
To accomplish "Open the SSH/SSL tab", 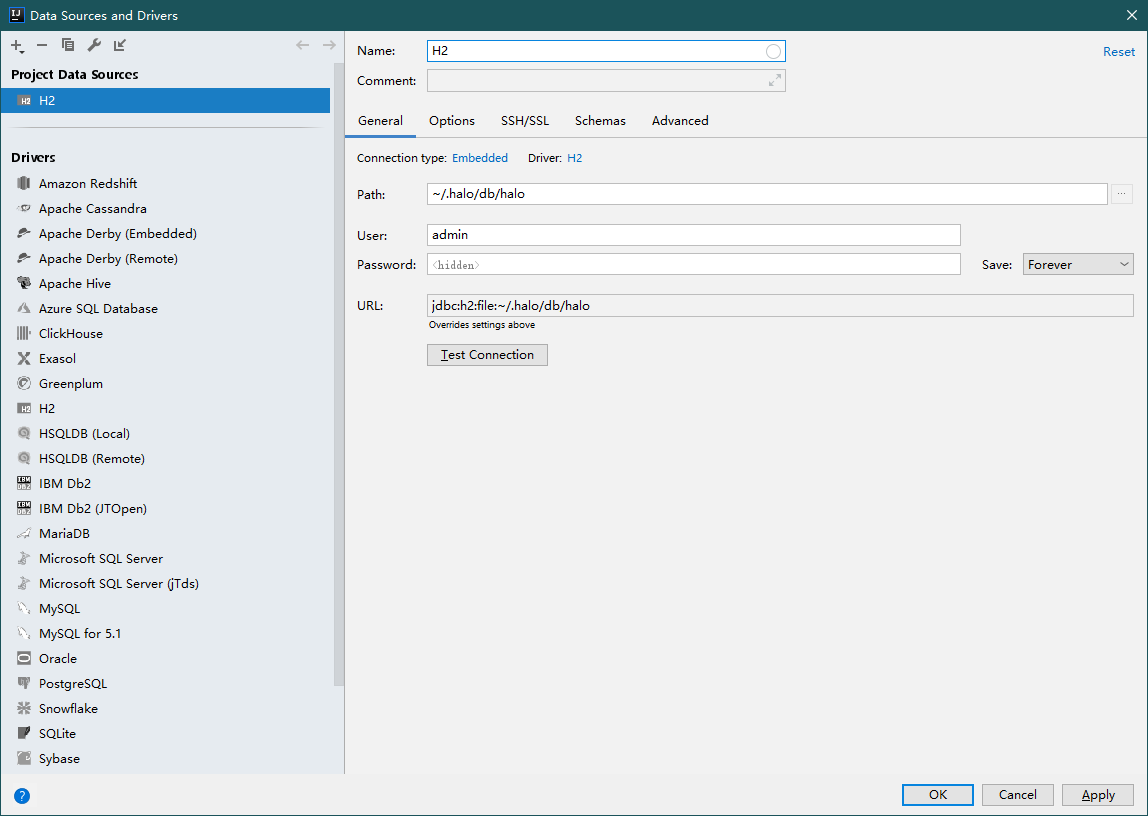I will [x=525, y=121].
